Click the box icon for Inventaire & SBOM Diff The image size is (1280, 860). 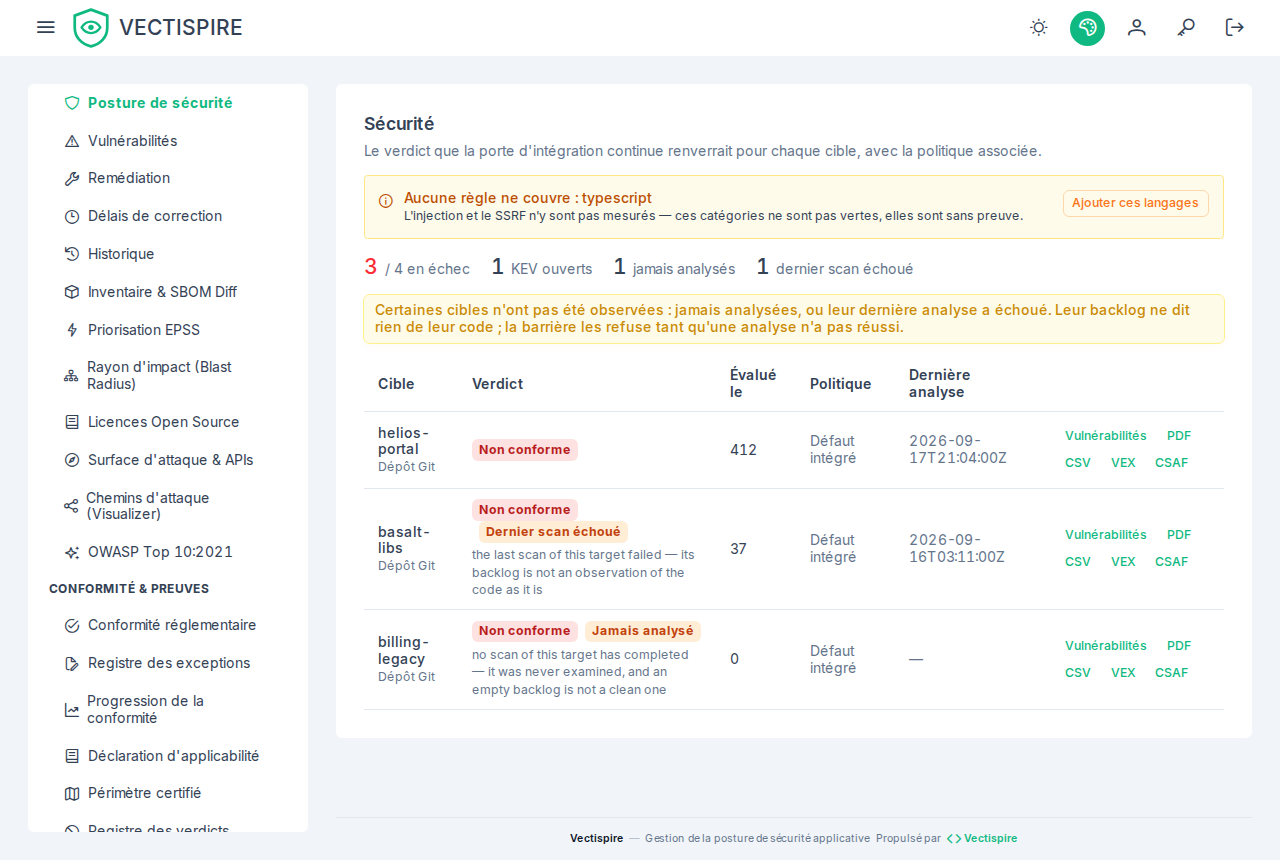[x=72, y=292]
